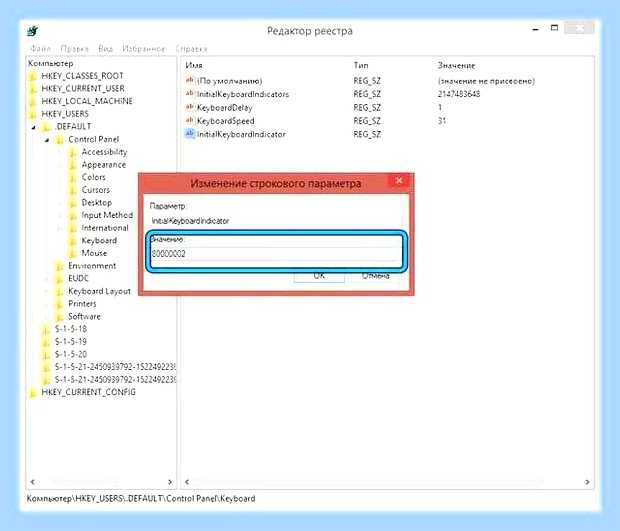Click the left arrow of tree pane scrollbar

(33, 482)
